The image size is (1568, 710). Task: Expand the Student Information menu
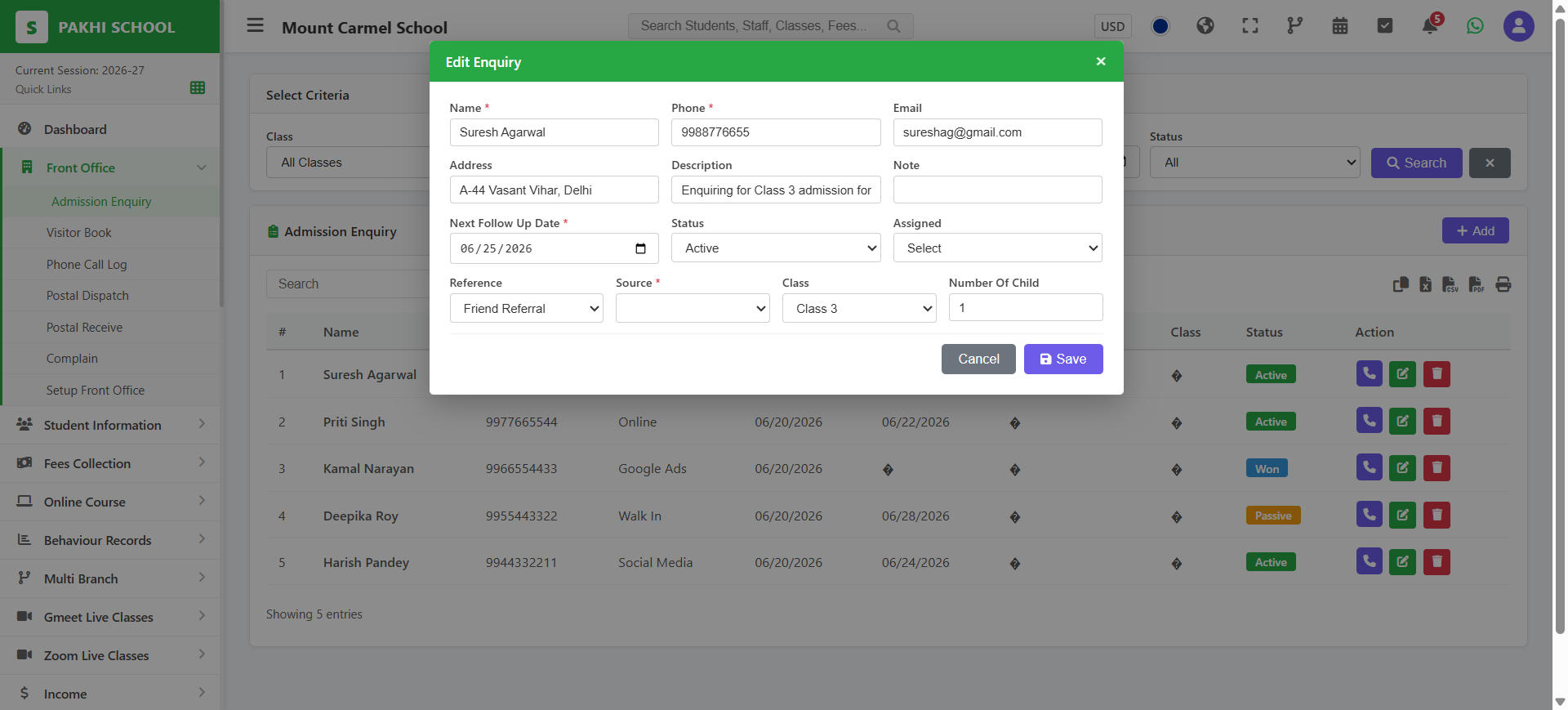pyautogui.click(x=110, y=425)
